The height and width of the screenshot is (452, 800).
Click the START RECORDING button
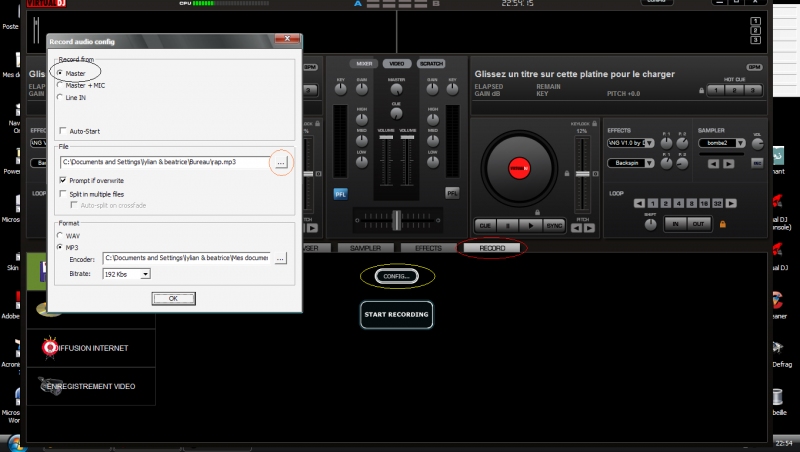[396, 314]
